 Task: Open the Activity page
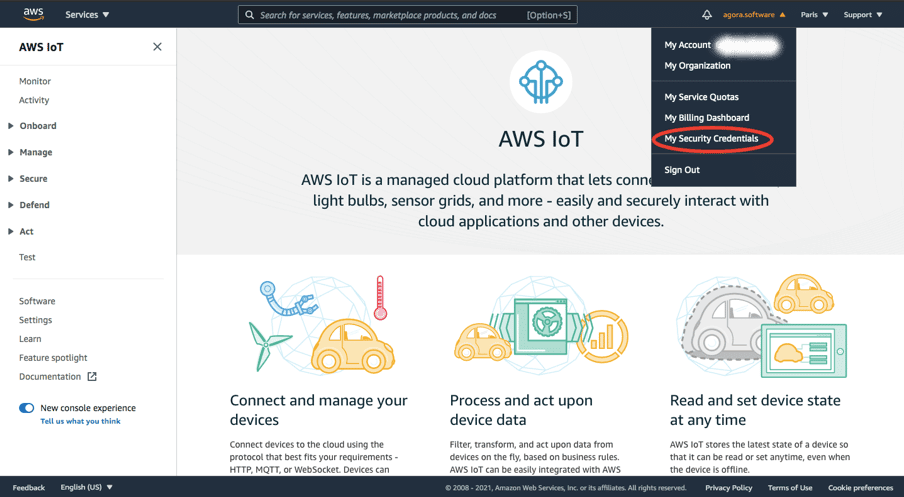(34, 100)
